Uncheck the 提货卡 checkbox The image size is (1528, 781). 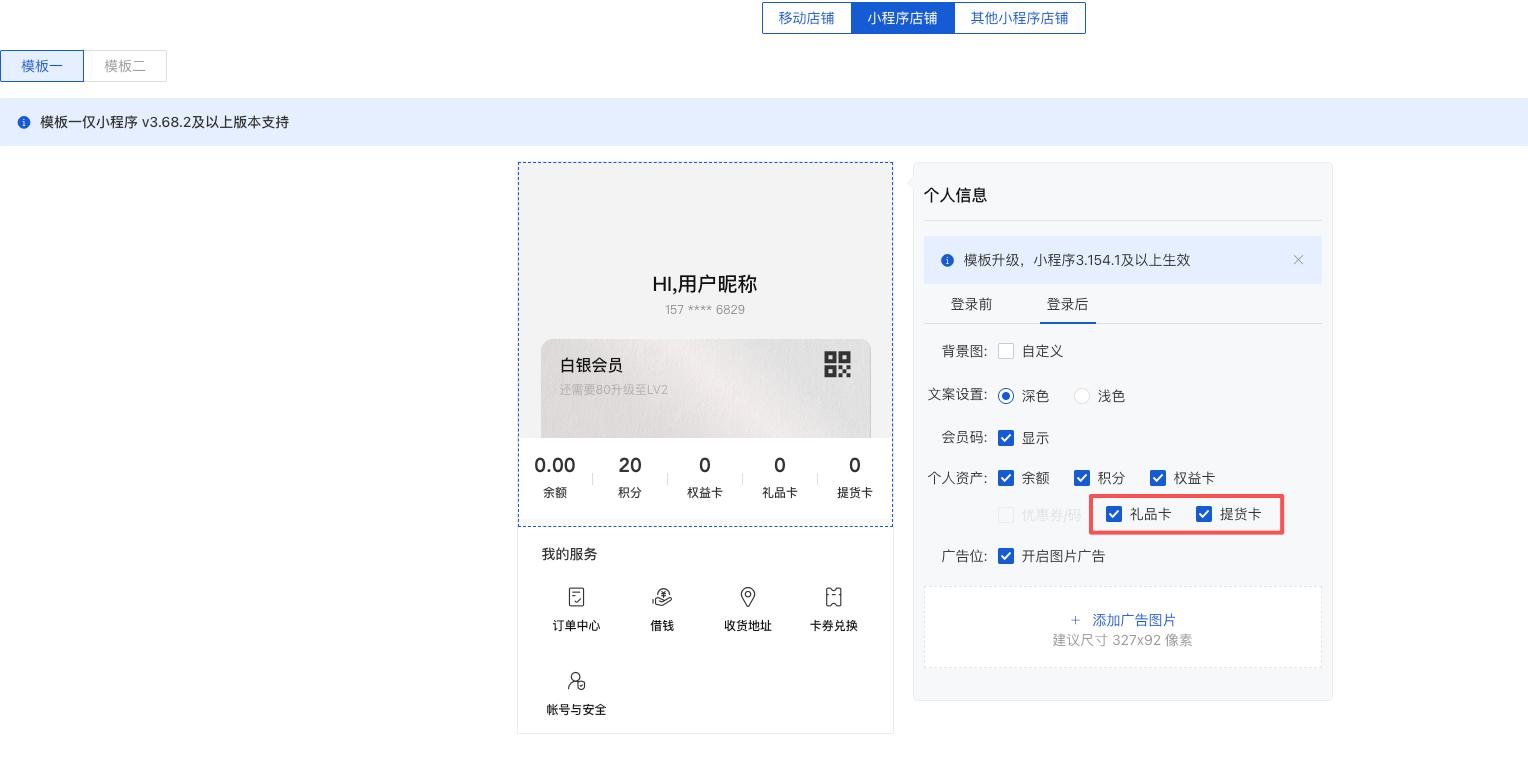[x=1204, y=514]
